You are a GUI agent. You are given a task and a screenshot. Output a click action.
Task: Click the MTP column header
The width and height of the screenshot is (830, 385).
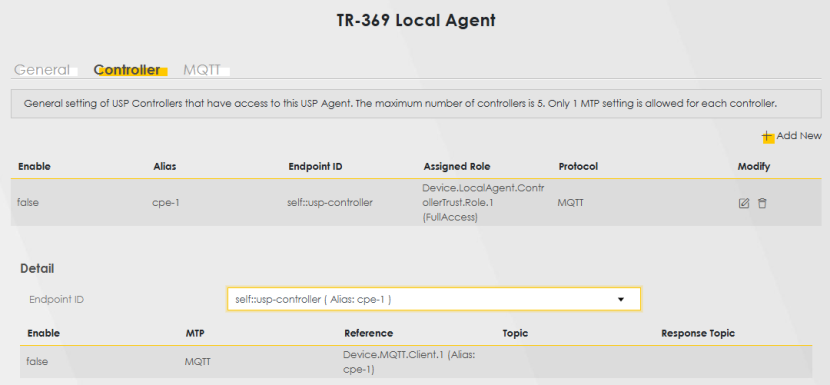195,333
